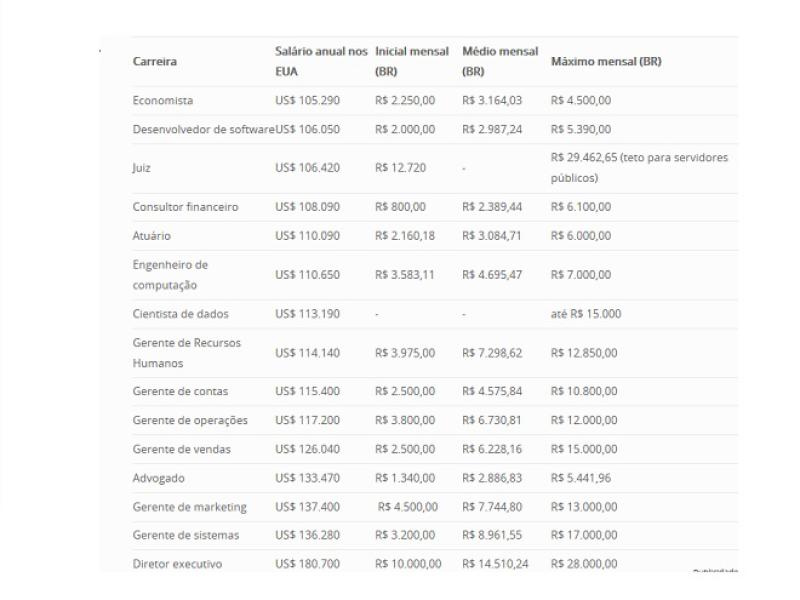
Task: Select the Médio mensal (BR) header
Action: (x=500, y=61)
